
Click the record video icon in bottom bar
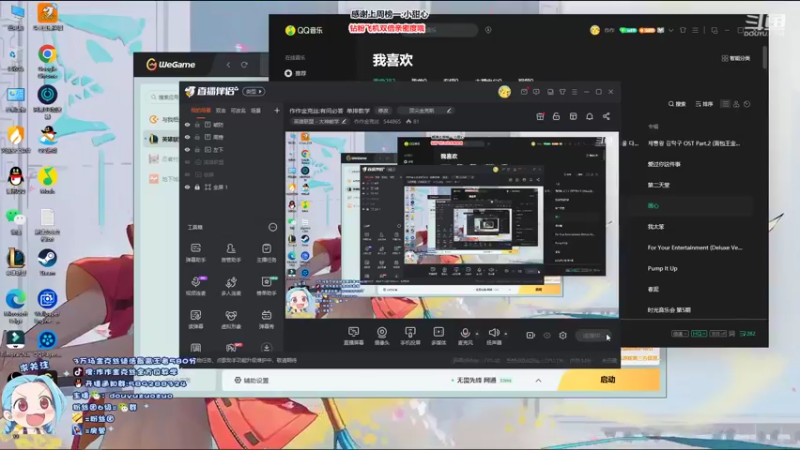(531, 335)
